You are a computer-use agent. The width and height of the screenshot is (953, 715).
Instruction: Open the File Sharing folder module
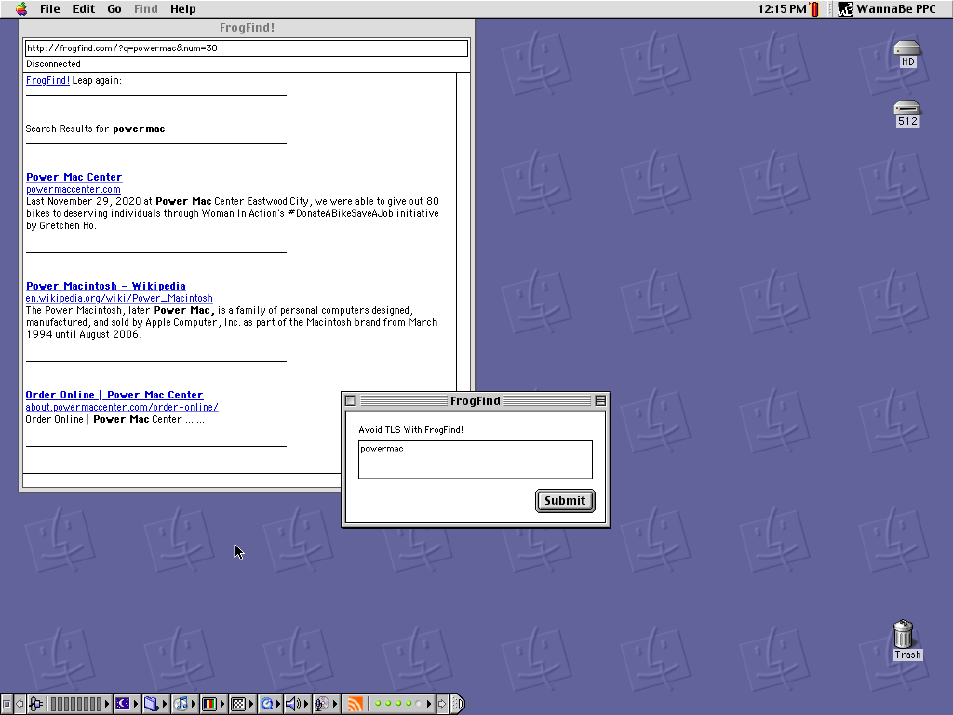(151, 704)
